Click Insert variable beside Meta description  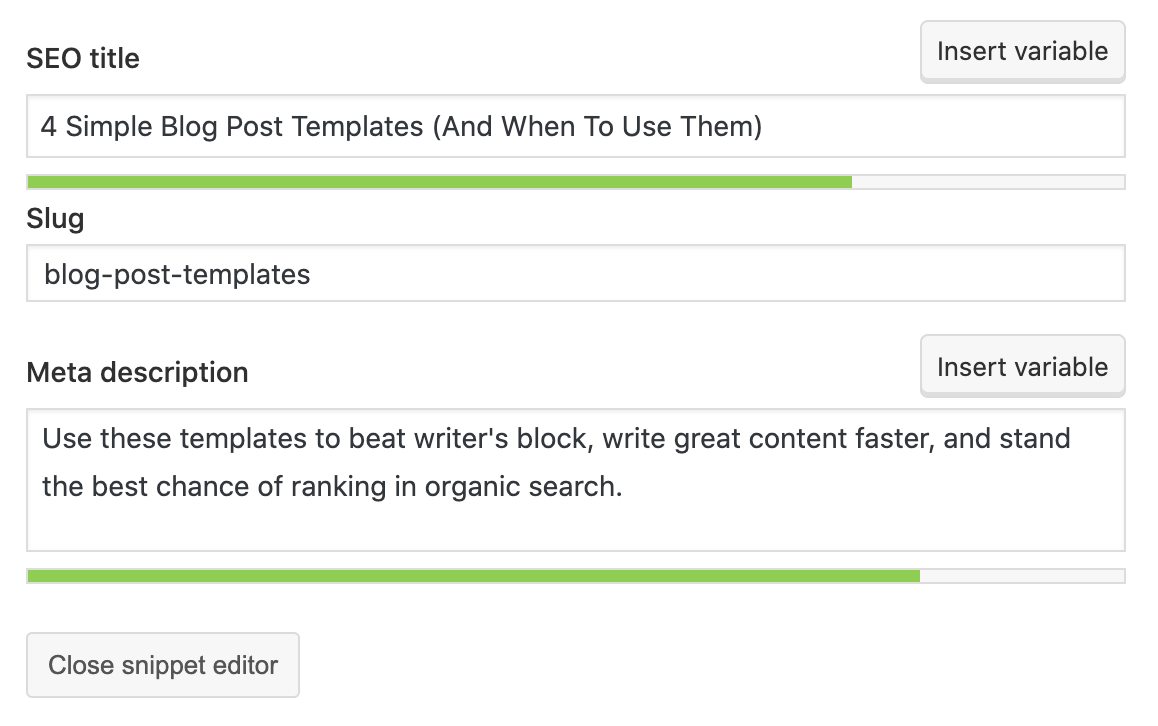[1022, 366]
